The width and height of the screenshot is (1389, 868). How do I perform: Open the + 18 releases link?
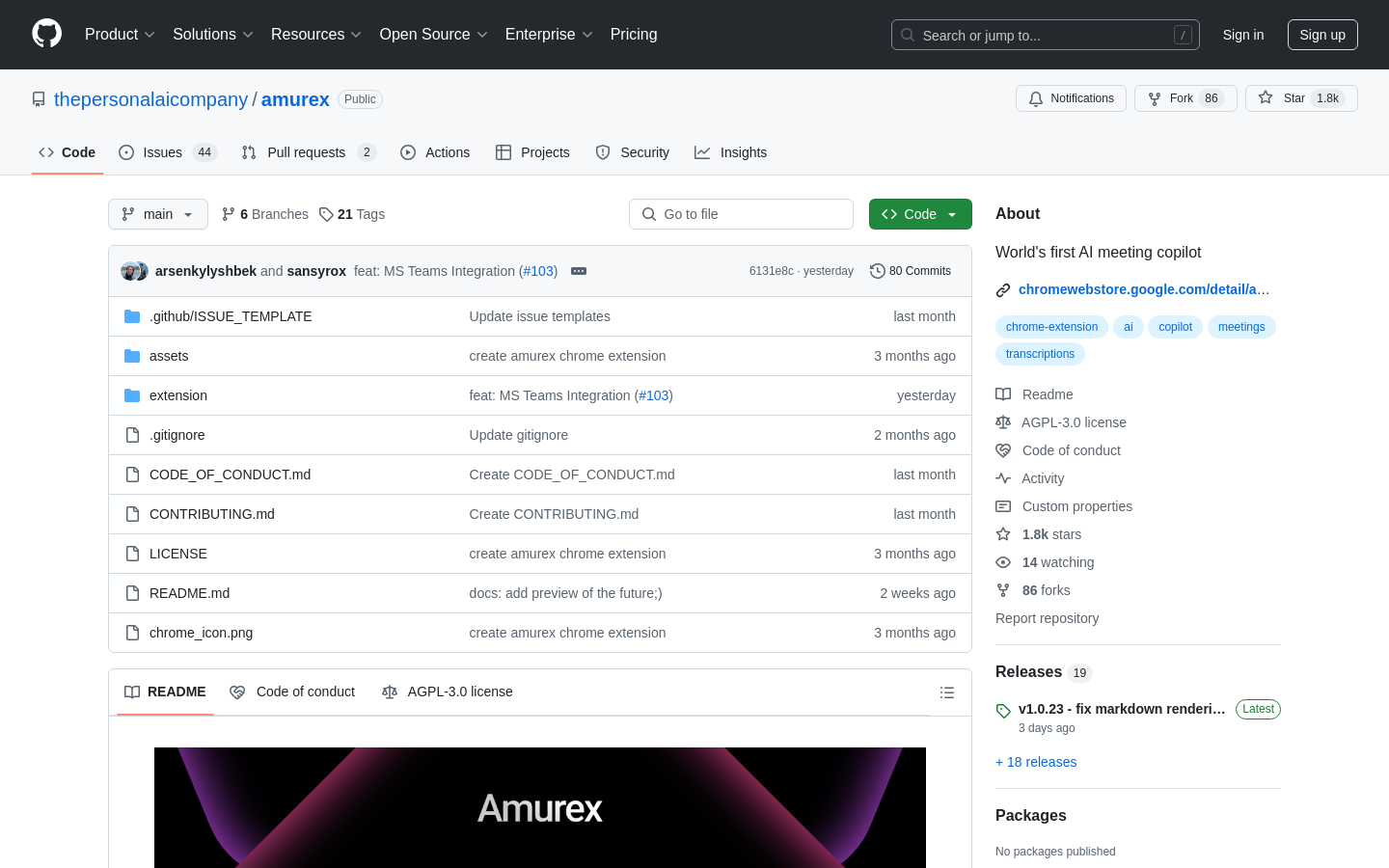pyautogui.click(x=1036, y=762)
